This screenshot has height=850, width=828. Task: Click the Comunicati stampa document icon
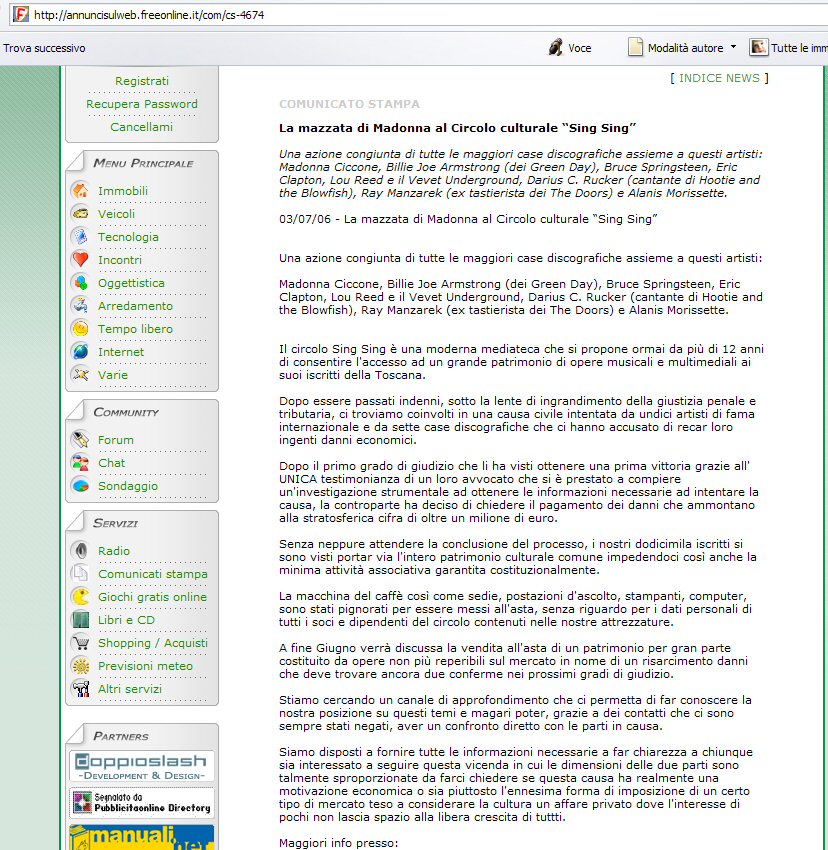tap(80, 573)
